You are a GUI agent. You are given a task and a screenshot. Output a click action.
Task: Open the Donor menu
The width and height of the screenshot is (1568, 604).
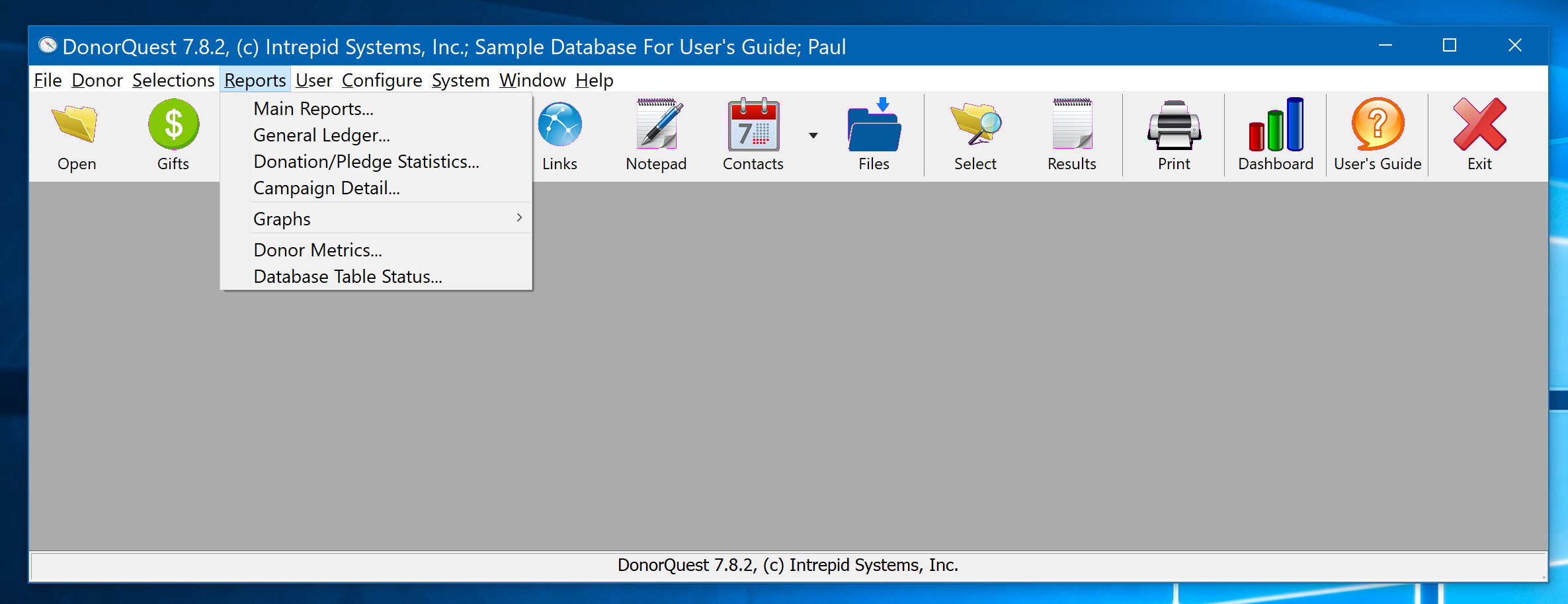97,80
